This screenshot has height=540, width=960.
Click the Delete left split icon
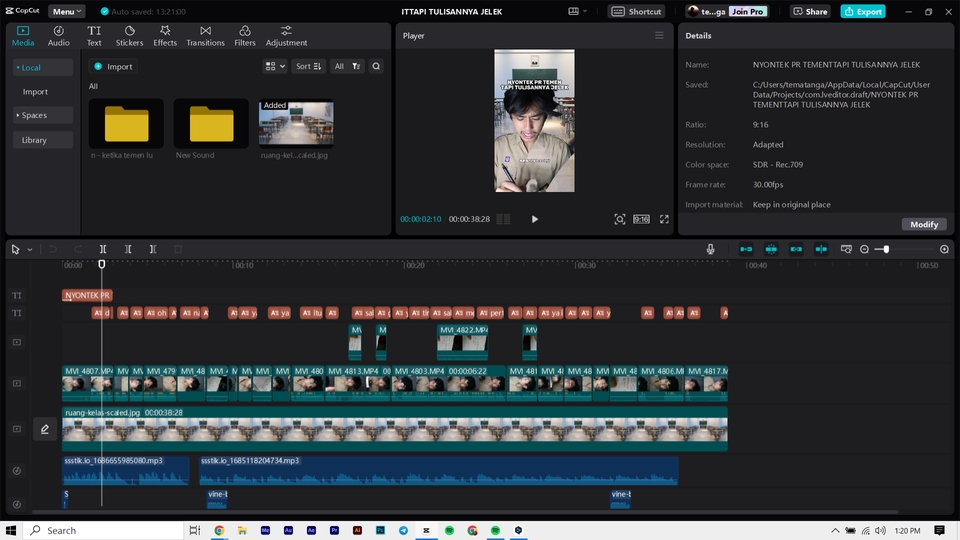pos(128,249)
